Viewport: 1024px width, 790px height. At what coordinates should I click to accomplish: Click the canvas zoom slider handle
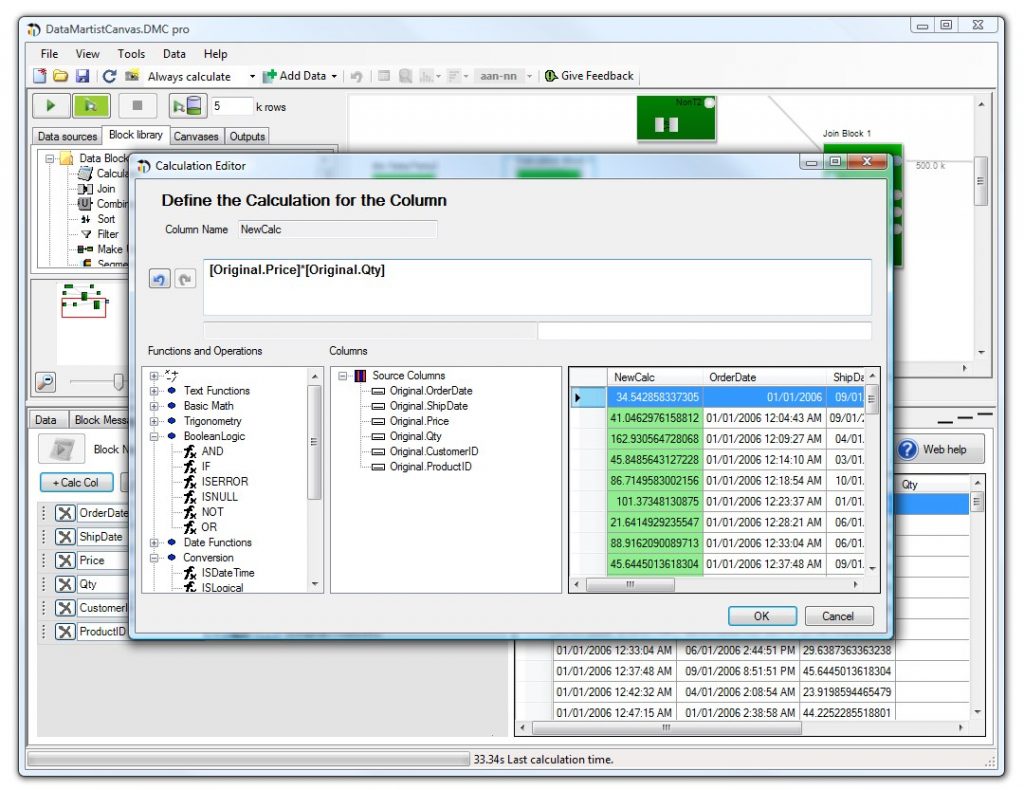click(x=118, y=381)
